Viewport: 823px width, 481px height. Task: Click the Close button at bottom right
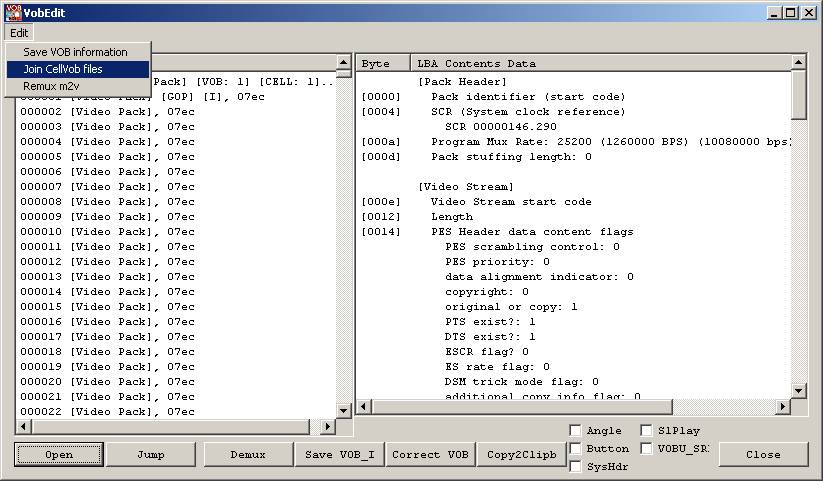point(763,455)
